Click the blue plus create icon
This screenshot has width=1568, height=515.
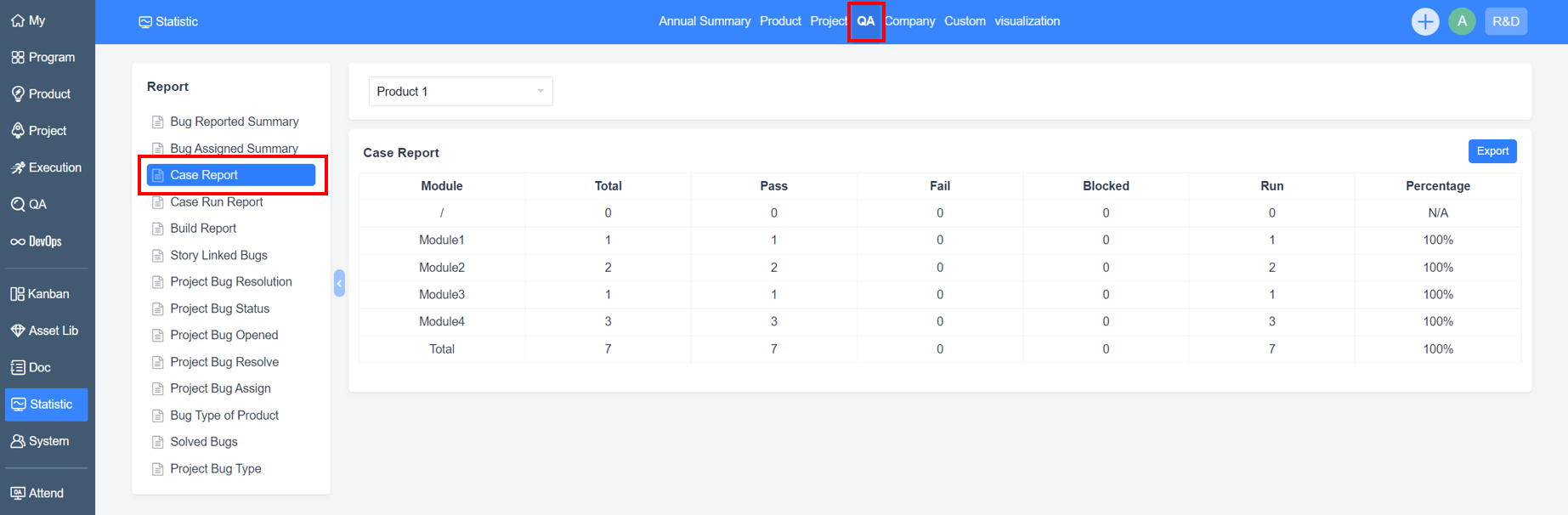1424,21
